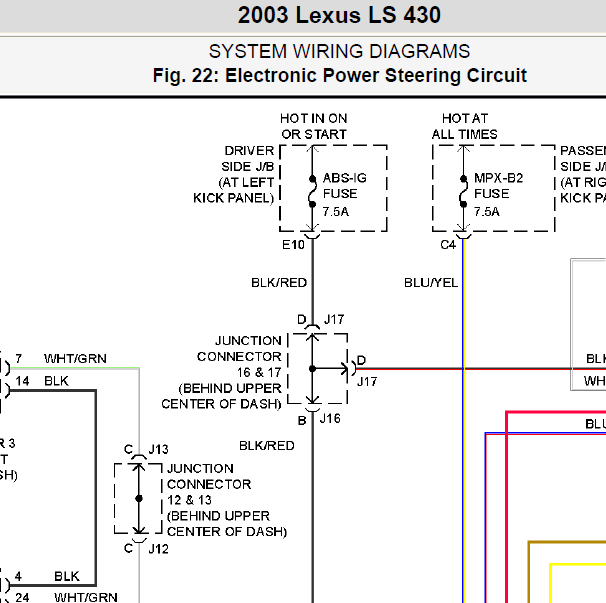Click the junction dot inside connector 16 & 17
The image size is (606, 603).
pyautogui.click(x=312, y=369)
